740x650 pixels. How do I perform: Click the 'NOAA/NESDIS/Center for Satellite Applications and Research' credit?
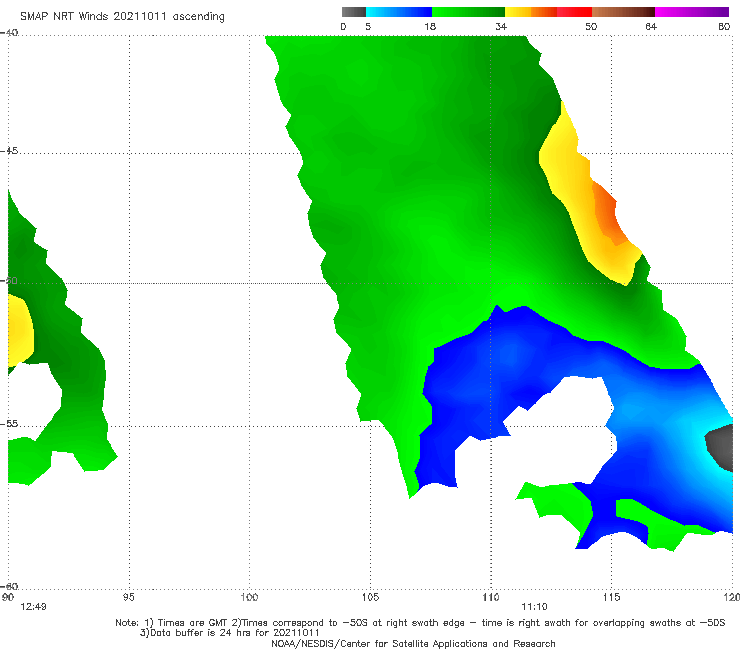coord(413,644)
